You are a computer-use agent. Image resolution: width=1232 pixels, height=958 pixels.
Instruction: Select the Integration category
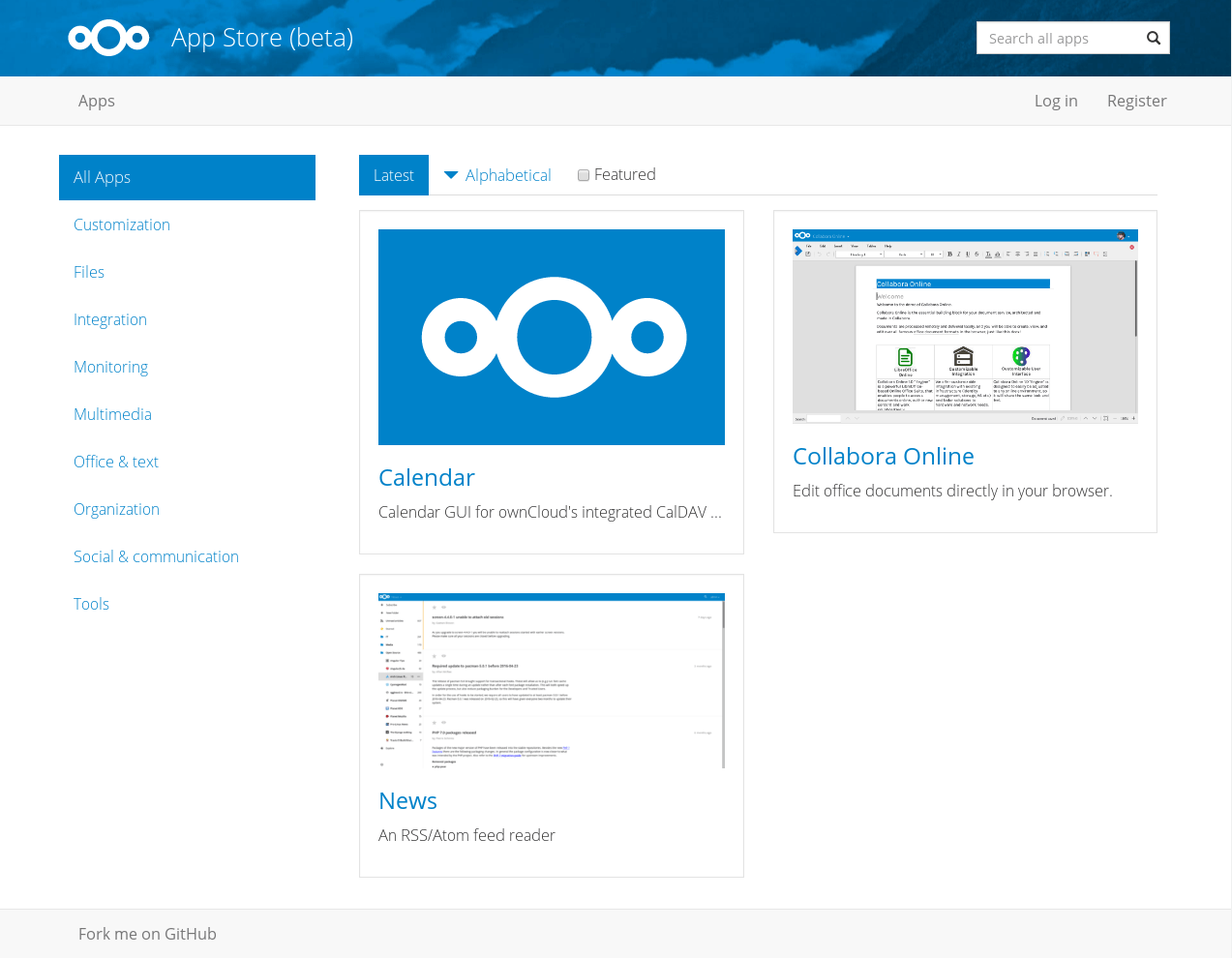110,319
